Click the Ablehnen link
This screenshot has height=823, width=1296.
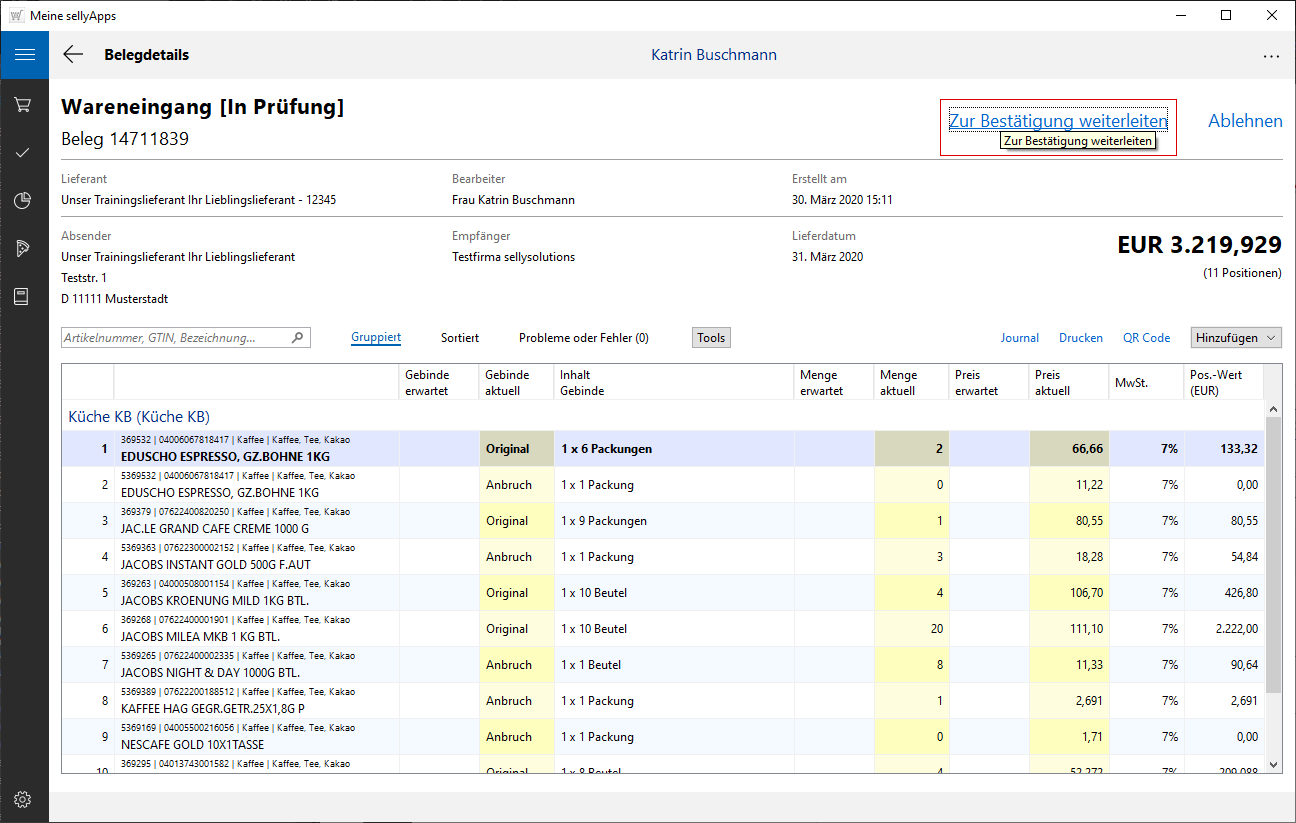(1245, 121)
